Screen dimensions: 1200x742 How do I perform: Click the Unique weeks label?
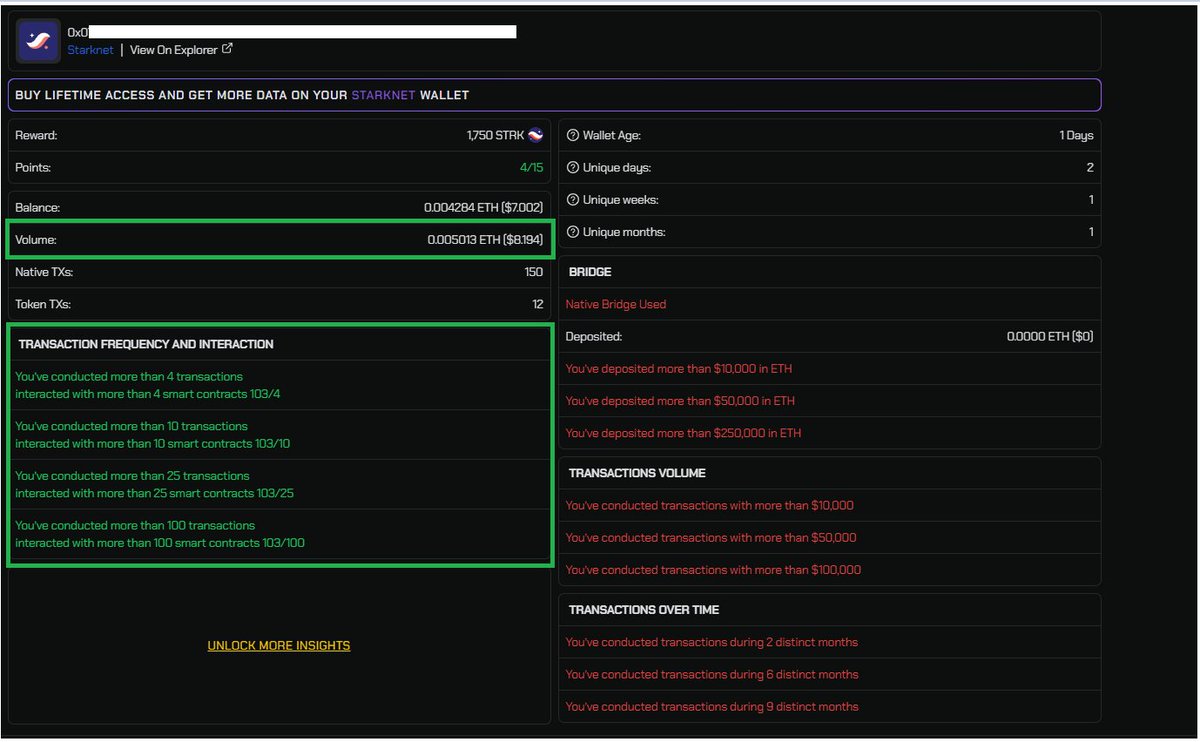[621, 200]
